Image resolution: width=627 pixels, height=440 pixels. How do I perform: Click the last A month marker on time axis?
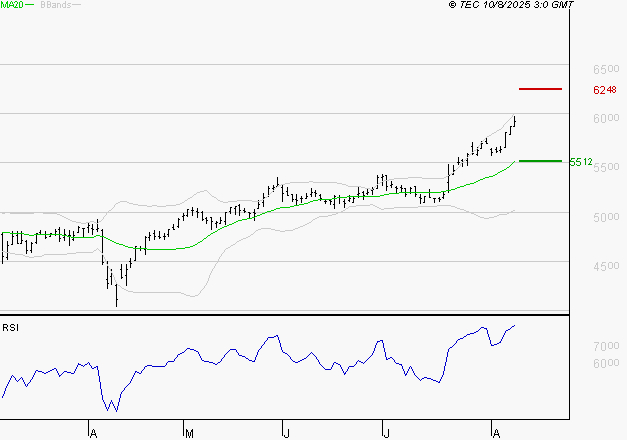[x=495, y=432]
